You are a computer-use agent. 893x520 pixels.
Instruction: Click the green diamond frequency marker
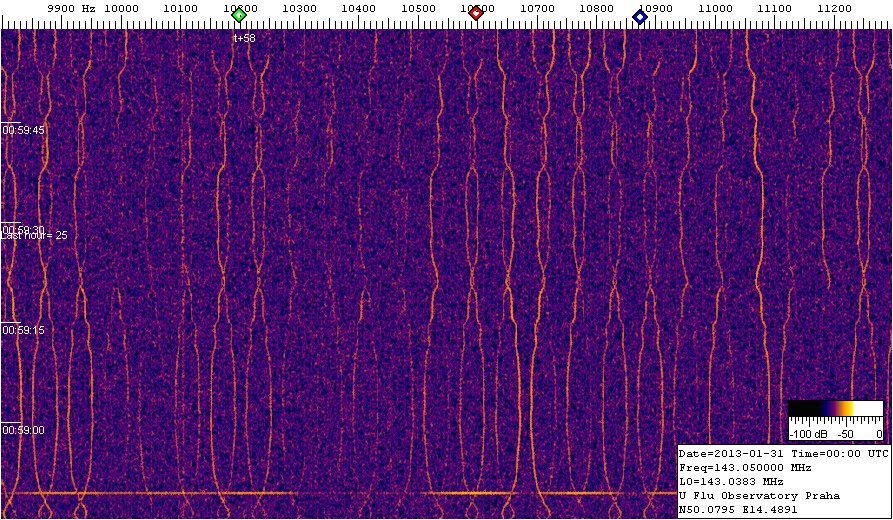tap(238, 15)
